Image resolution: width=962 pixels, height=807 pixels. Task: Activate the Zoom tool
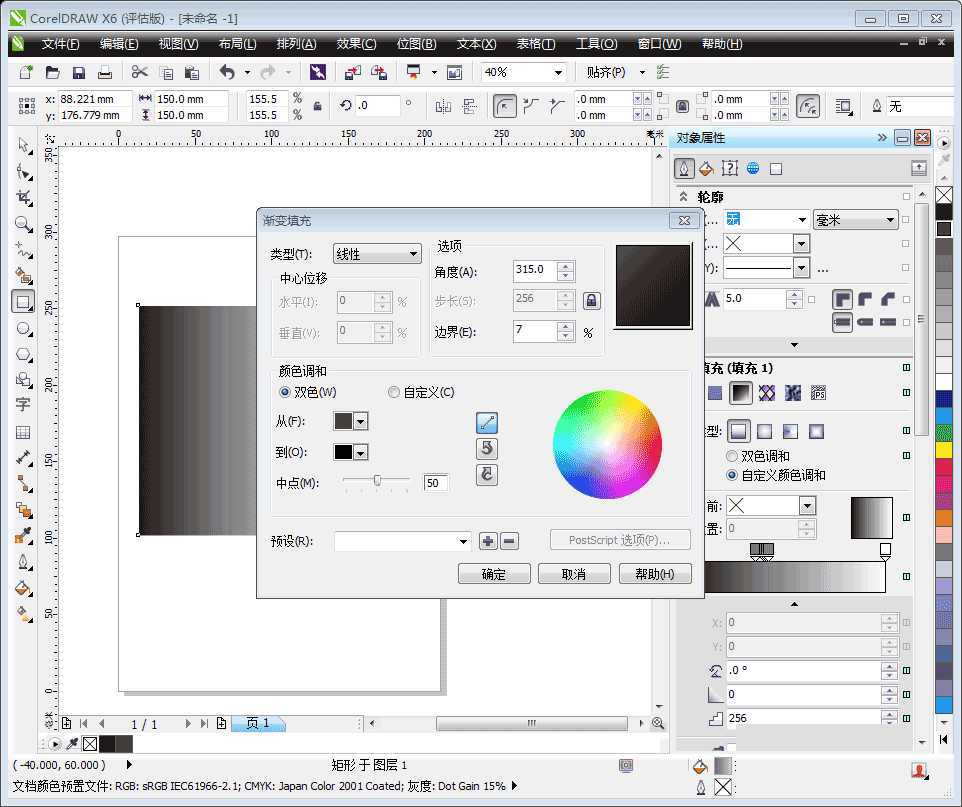24,225
